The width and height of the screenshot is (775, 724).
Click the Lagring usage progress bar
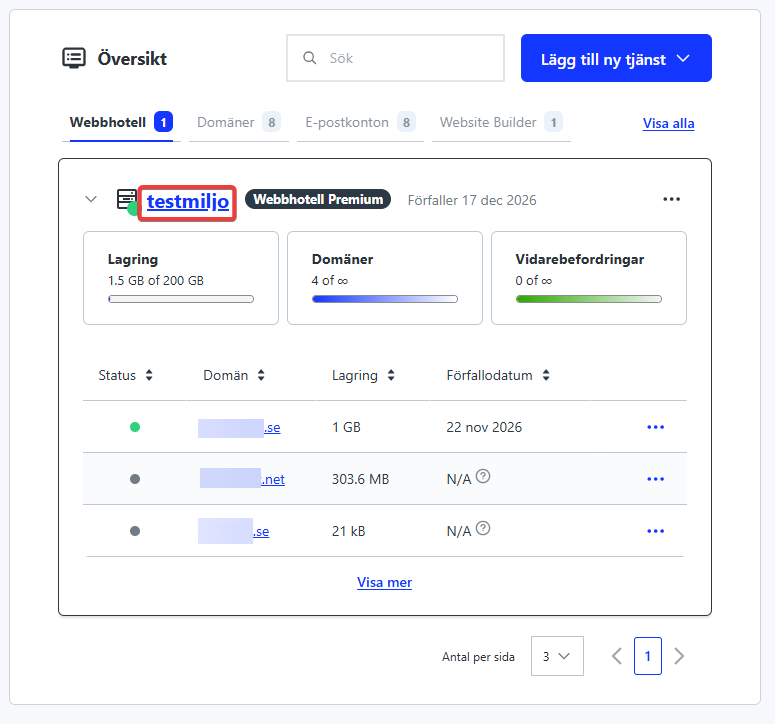(x=180, y=299)
